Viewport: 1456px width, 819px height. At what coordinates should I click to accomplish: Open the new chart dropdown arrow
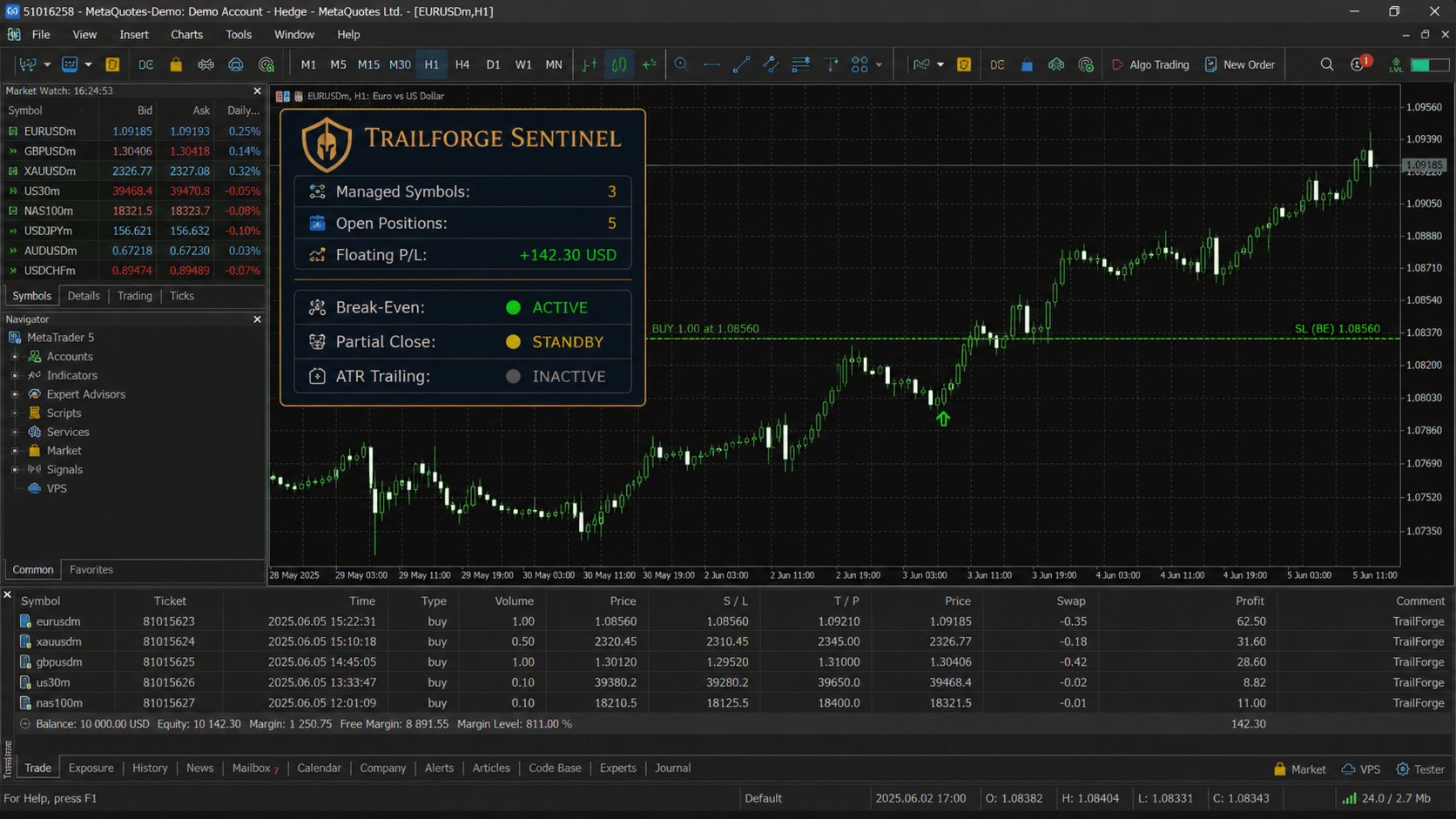tap(46, 64)
